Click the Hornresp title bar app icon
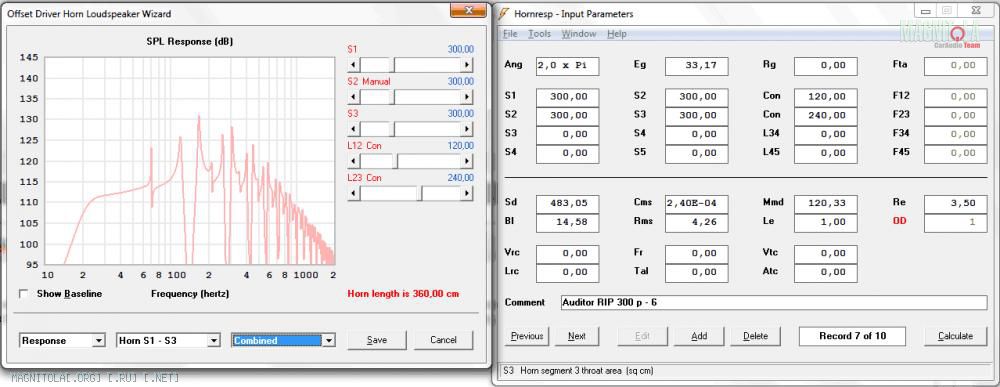1000x387 pixels. pyautogui.click(x=504, y=13)
